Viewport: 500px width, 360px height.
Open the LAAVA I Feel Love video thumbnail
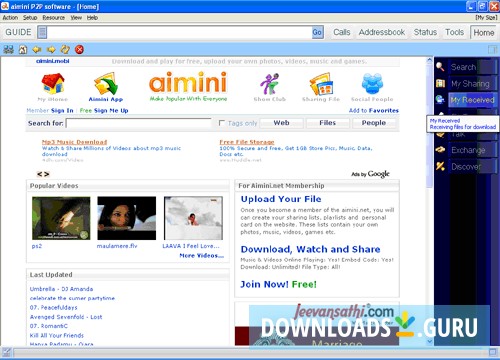pyautogui.click(x=193, y=218)
